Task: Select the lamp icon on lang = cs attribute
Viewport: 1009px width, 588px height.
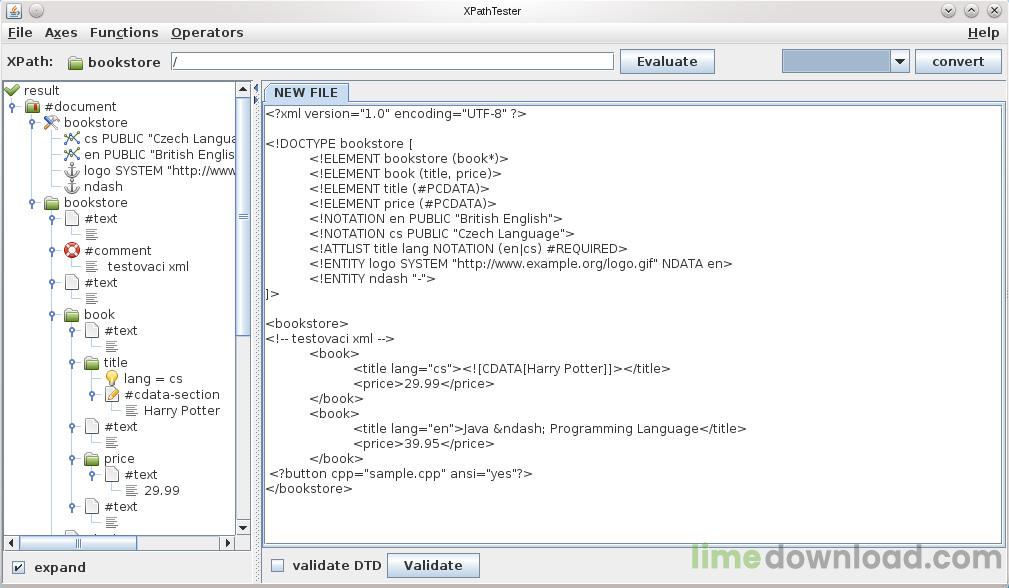Action: pos(113,378)
